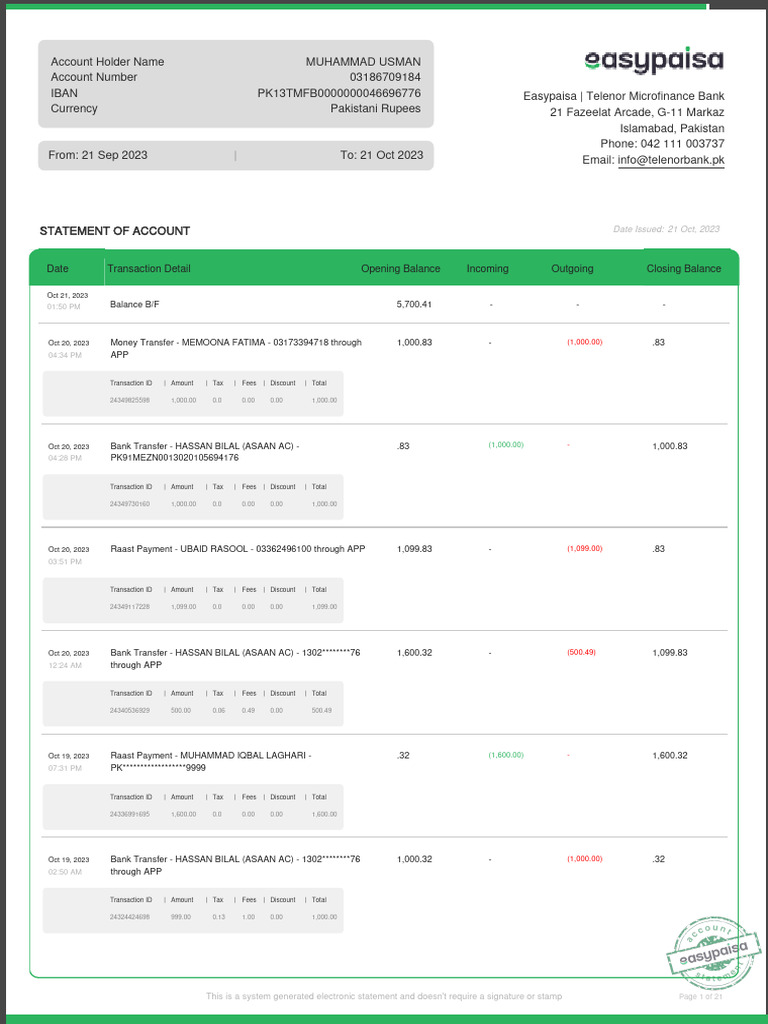Click transaction ID 24349825598
The image size is (768, 1024).
(130, 400)
